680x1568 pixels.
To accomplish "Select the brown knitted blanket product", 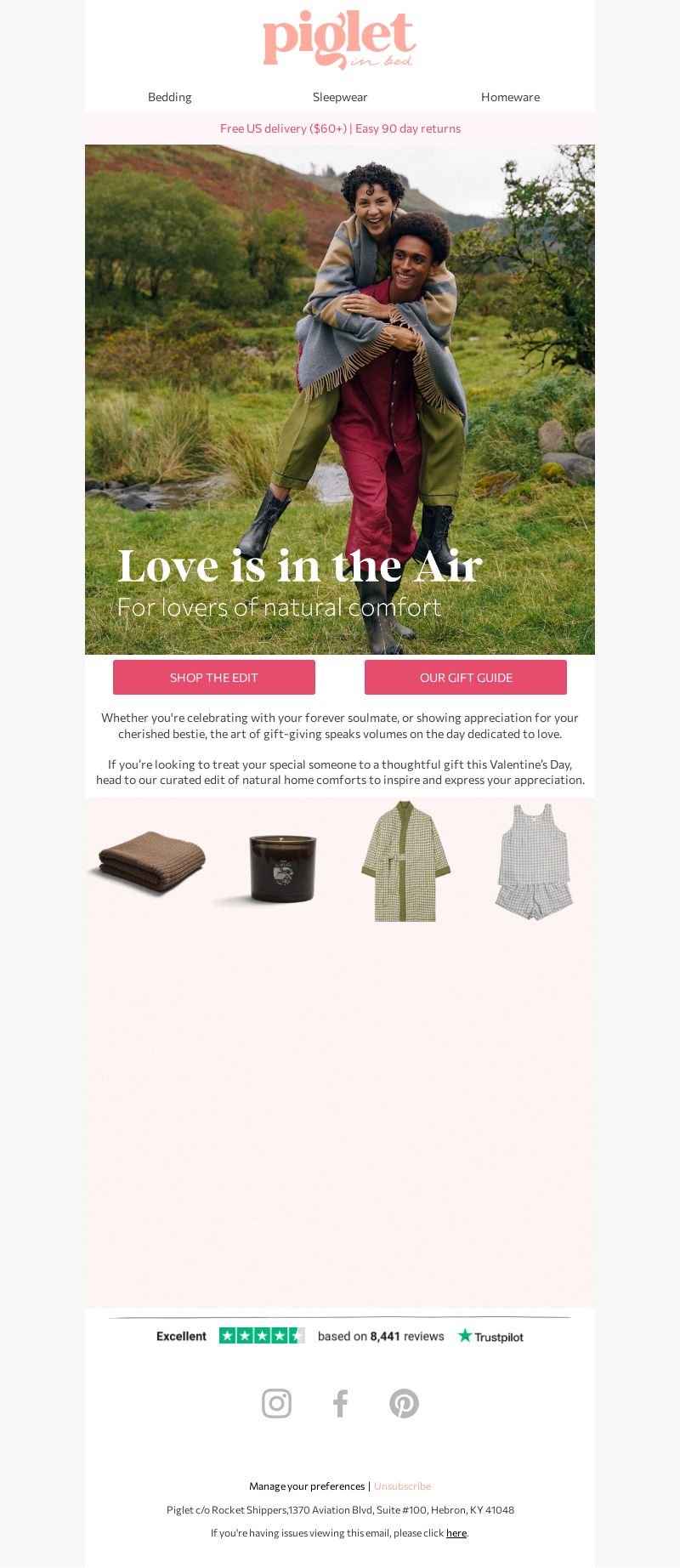I will pyautogui.click(x=150, y=861).
